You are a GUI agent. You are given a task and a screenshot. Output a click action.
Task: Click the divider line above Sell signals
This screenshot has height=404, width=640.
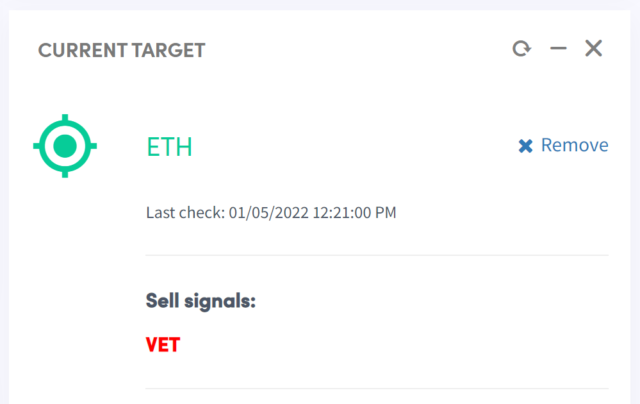click(377, 255)
